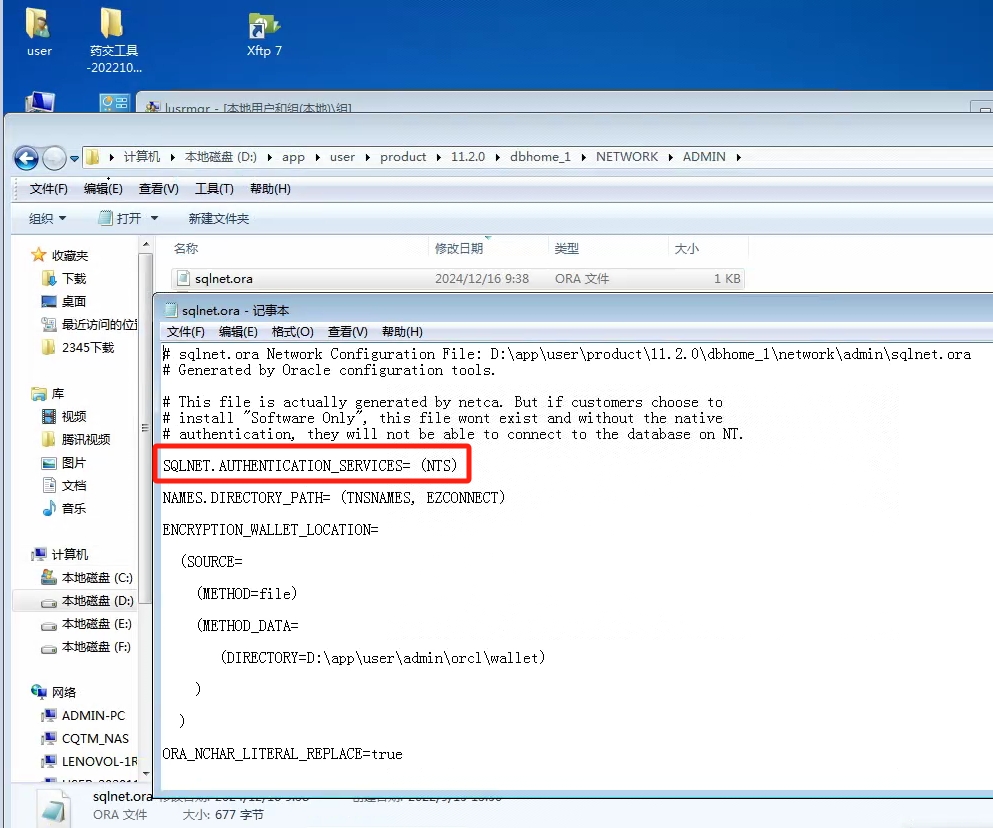
Task: Click 新建文件夹 toolbar button
Action: click(x=218, y=219)
